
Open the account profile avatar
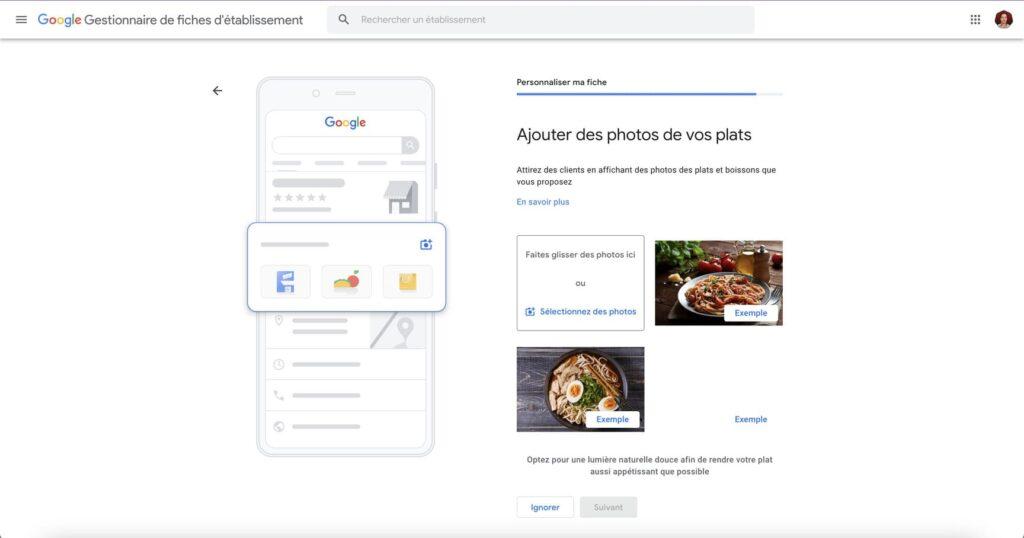coord(1003,20)
